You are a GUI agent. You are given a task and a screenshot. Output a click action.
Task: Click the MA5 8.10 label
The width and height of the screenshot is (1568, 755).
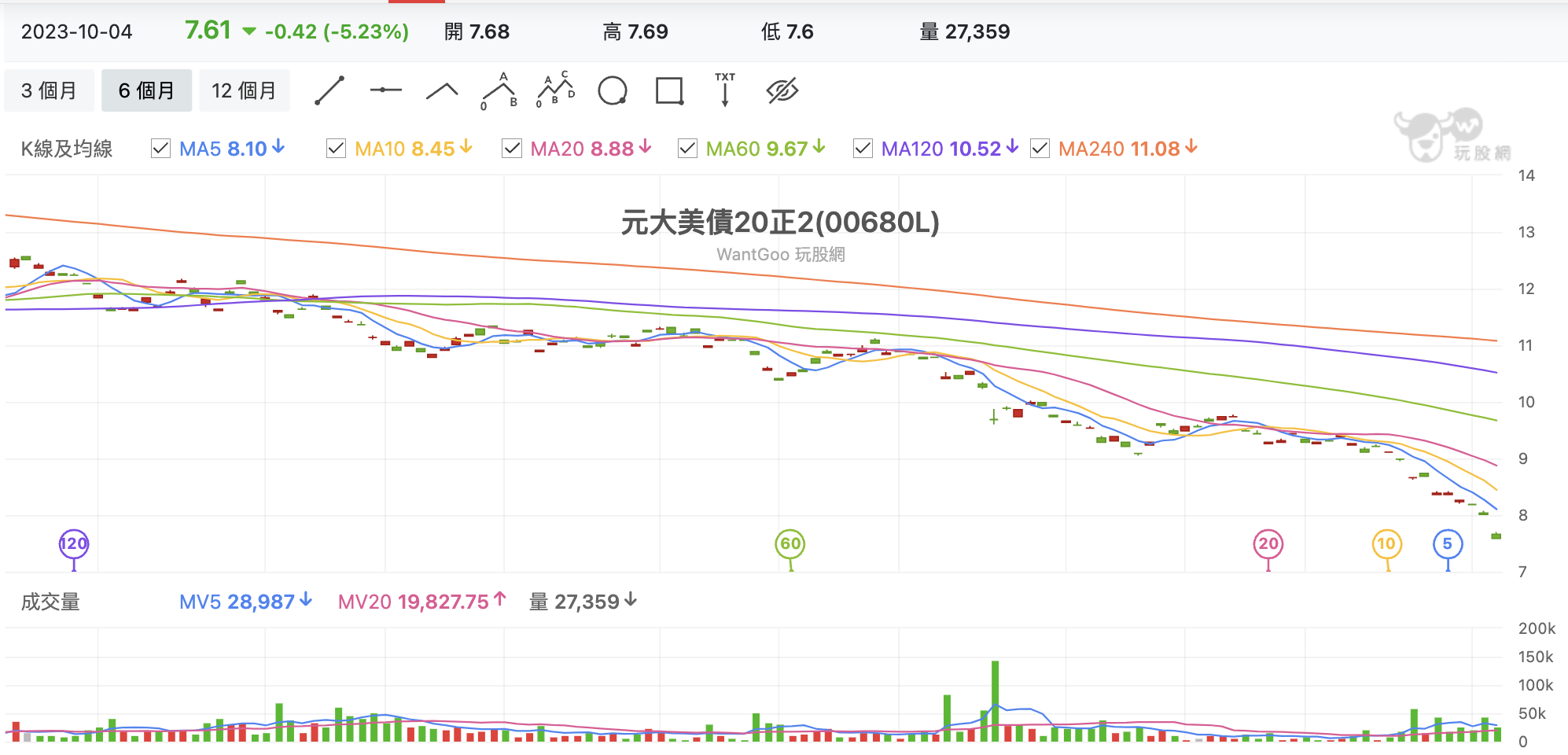pyautogui.click(x=232, y=149)
